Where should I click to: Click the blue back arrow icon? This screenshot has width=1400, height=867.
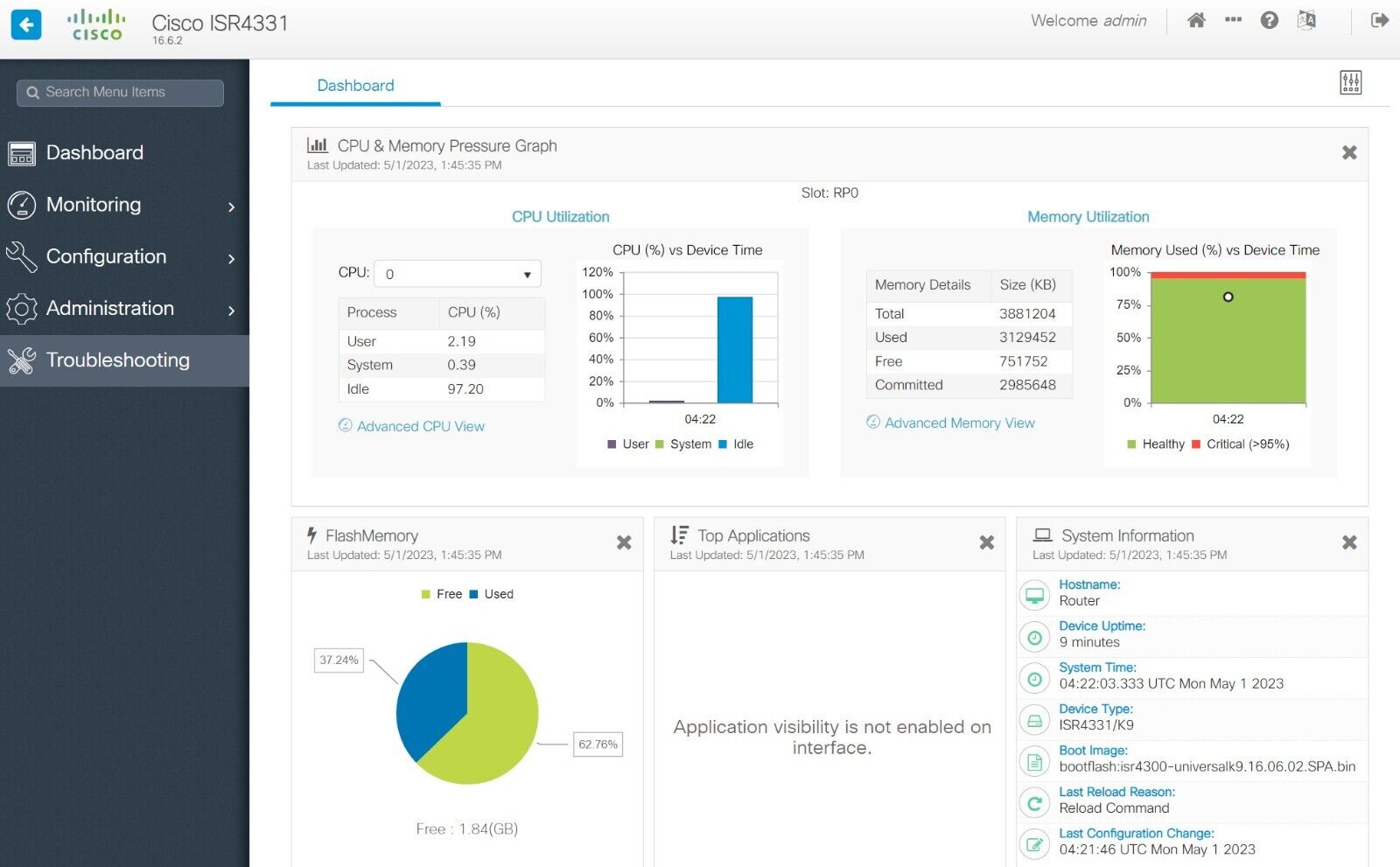click(x=26, y=24)
